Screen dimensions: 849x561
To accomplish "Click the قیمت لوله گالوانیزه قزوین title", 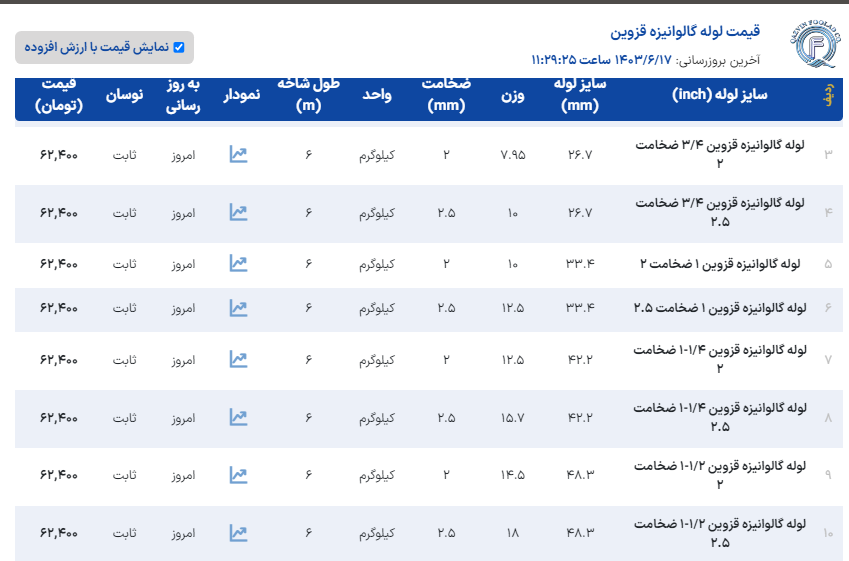I will 685,31.
